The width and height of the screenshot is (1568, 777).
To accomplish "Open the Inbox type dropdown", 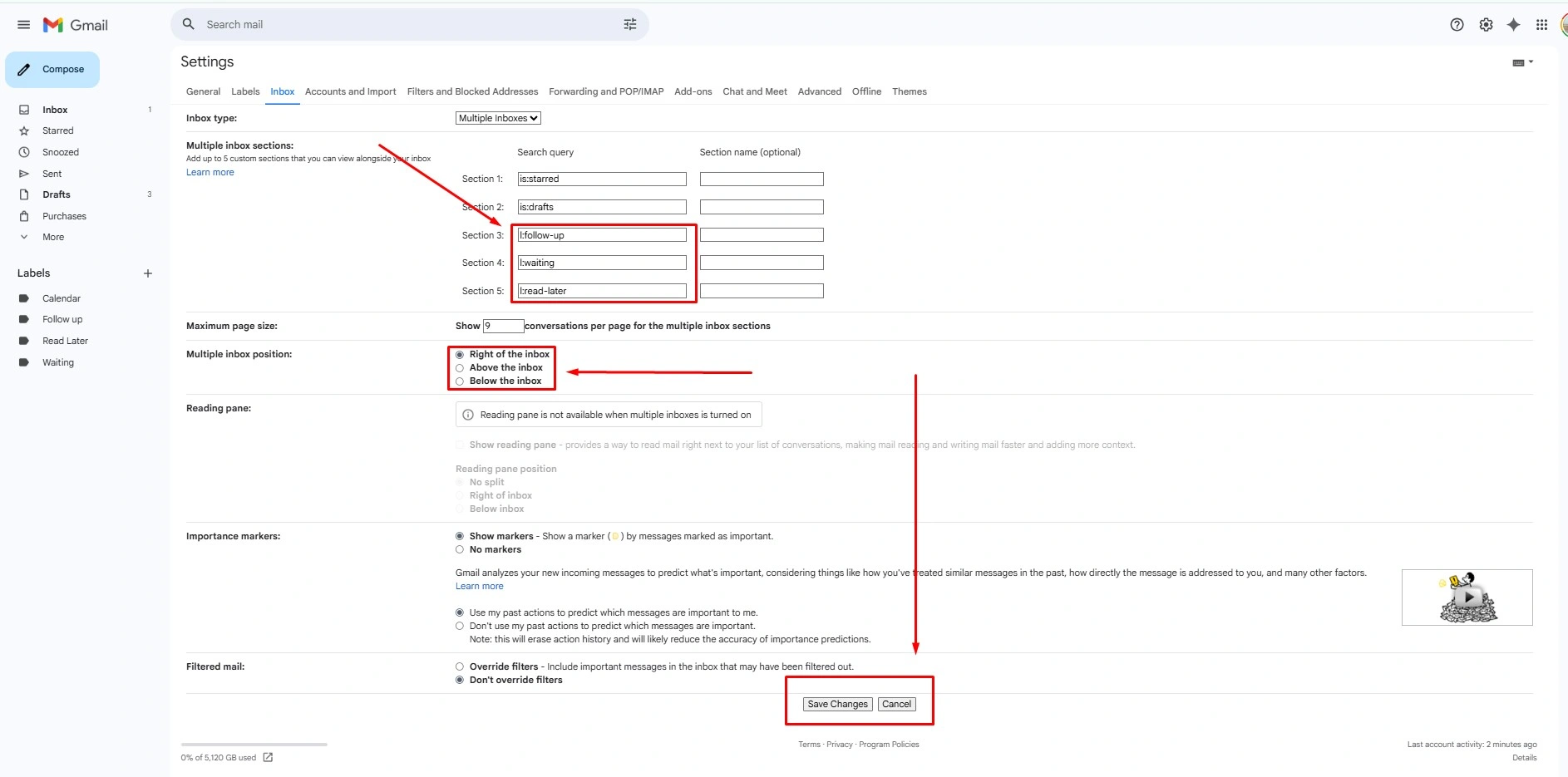I will click(x=498, y=118).
